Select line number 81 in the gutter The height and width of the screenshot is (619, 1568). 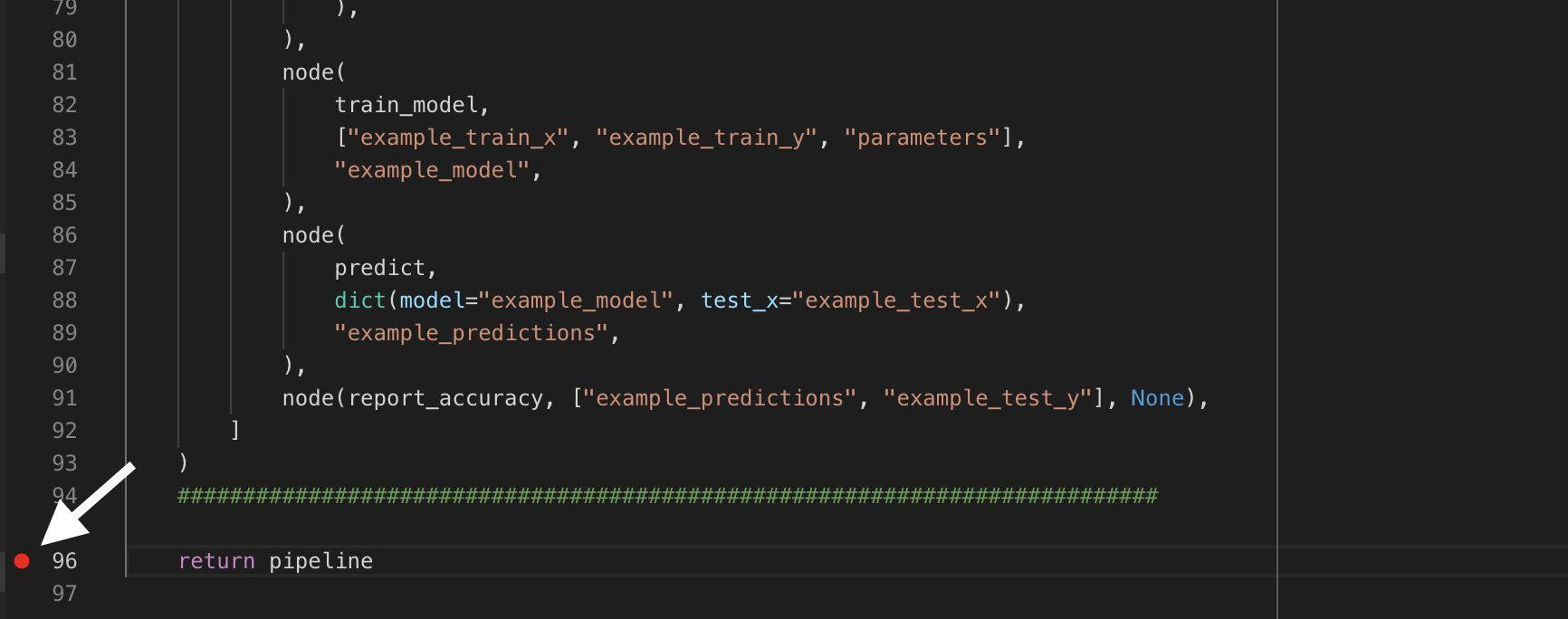point(64,72)
